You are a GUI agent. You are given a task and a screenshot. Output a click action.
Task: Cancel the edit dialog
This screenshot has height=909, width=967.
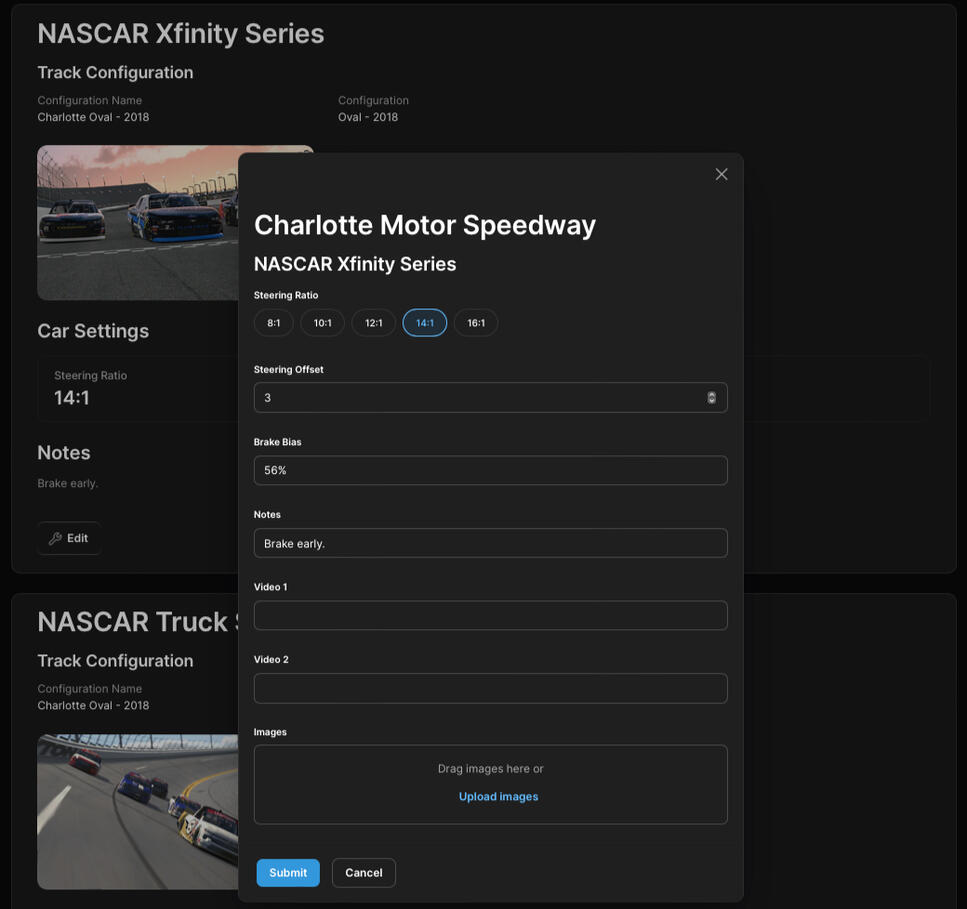[x=364, y=873]
